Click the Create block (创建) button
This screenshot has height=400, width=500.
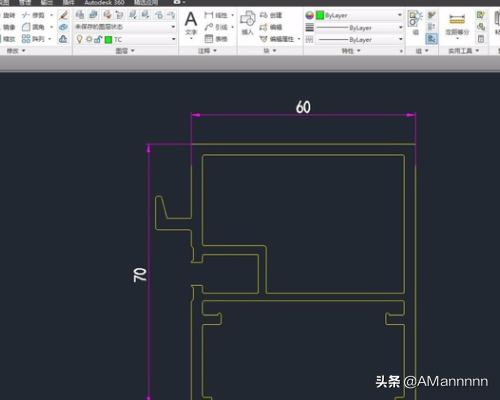tap(271, 15)
